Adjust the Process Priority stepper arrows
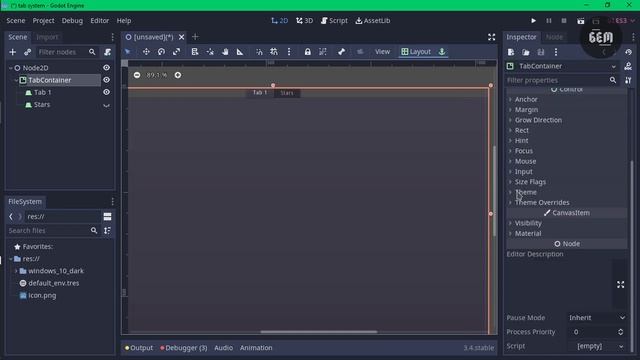Image resolution: width=640 pixels, height=360 pixels. 620,332
